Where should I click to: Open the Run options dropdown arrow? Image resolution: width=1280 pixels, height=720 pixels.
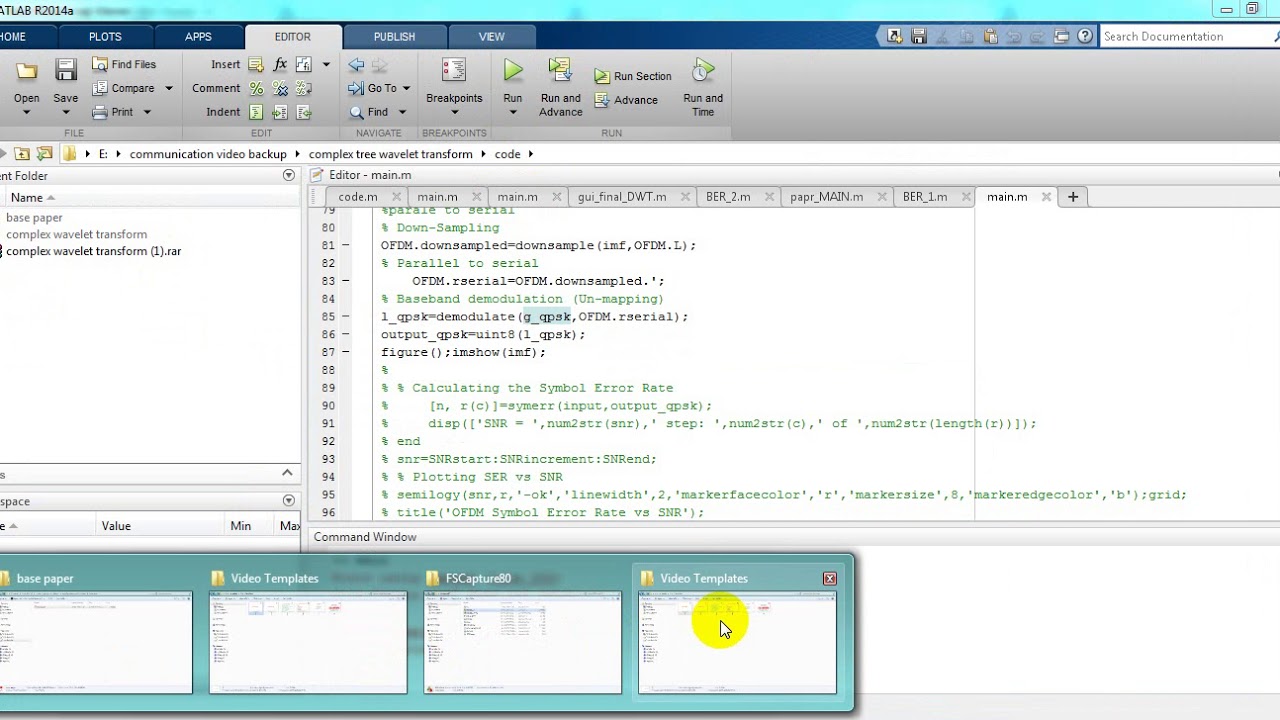(x=513, y=112)
